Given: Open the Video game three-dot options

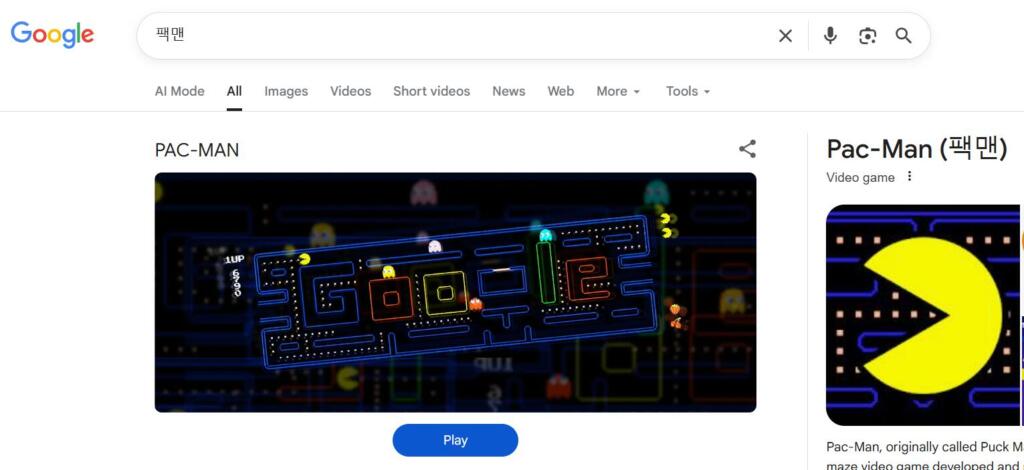Looking at the screenshot, I should (909, 177).
